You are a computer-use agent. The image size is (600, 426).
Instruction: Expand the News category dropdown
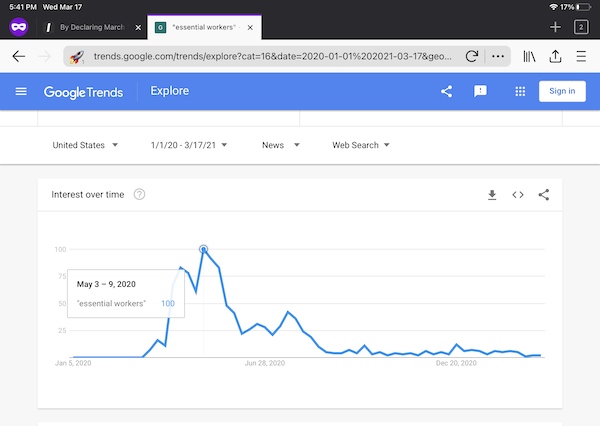[x=280, y=145]
